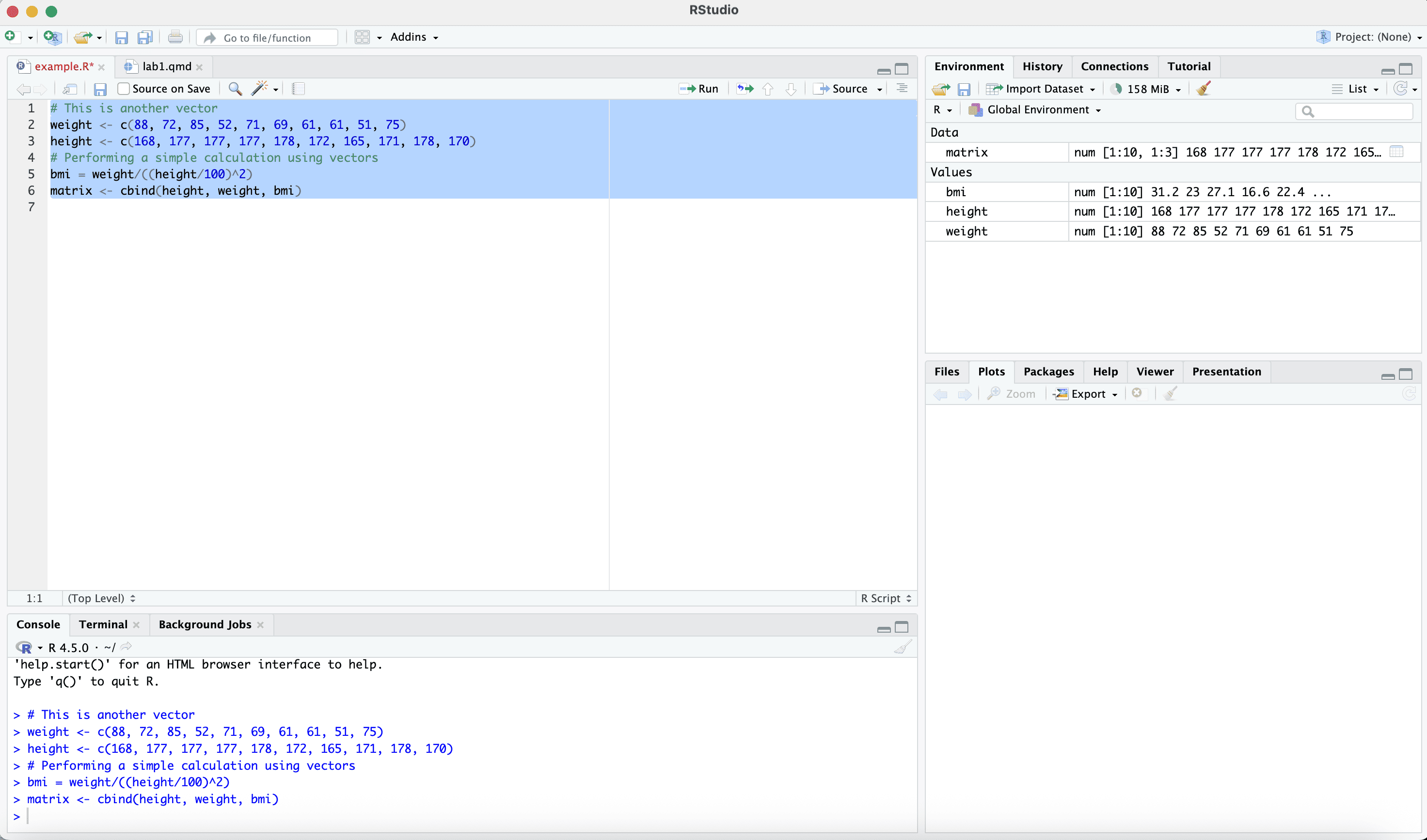Toggle the Source on Save checkbox

[x=124, y=89]
